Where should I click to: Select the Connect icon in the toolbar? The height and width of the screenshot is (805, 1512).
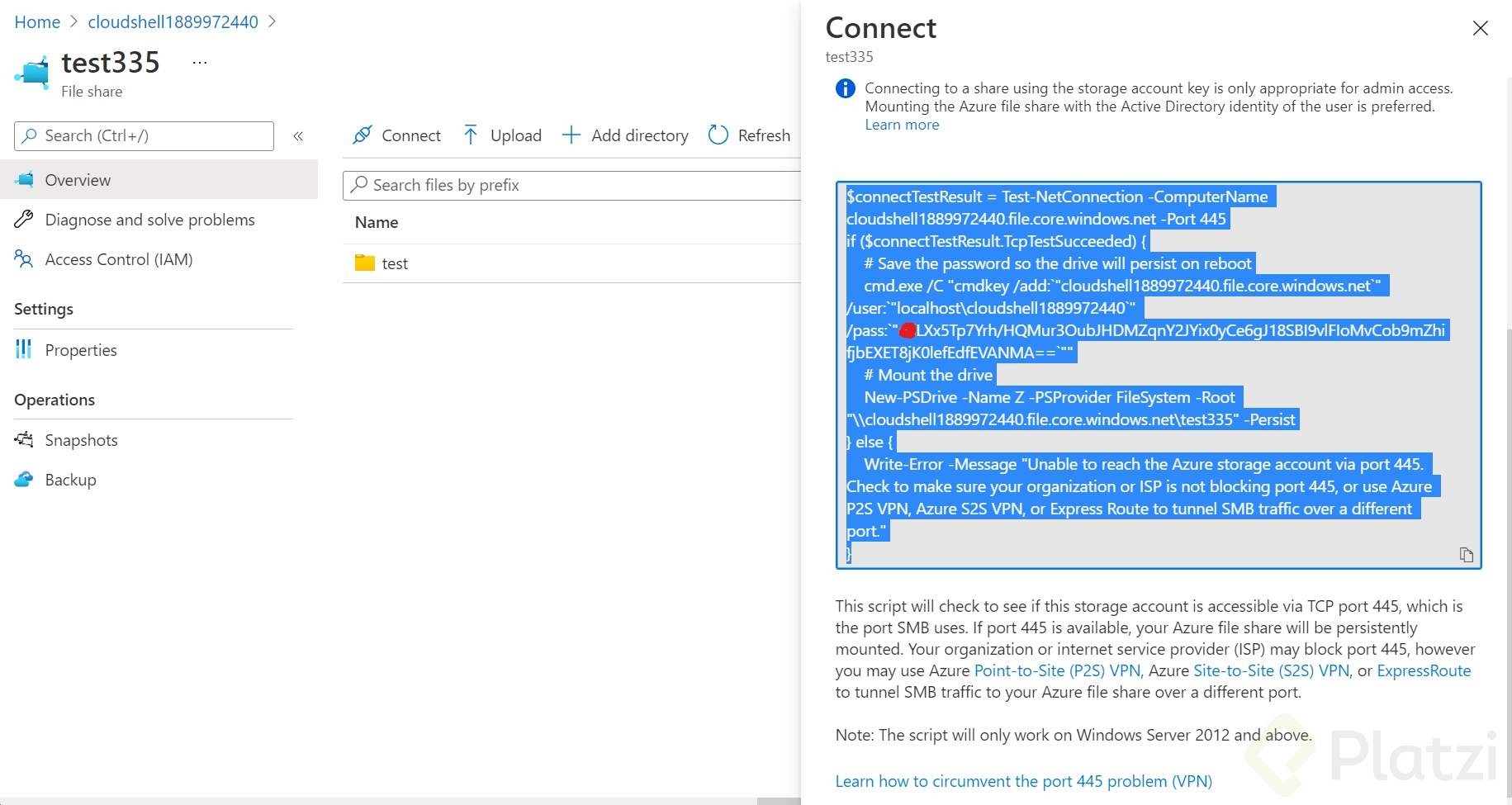click(x=362, y=135)
